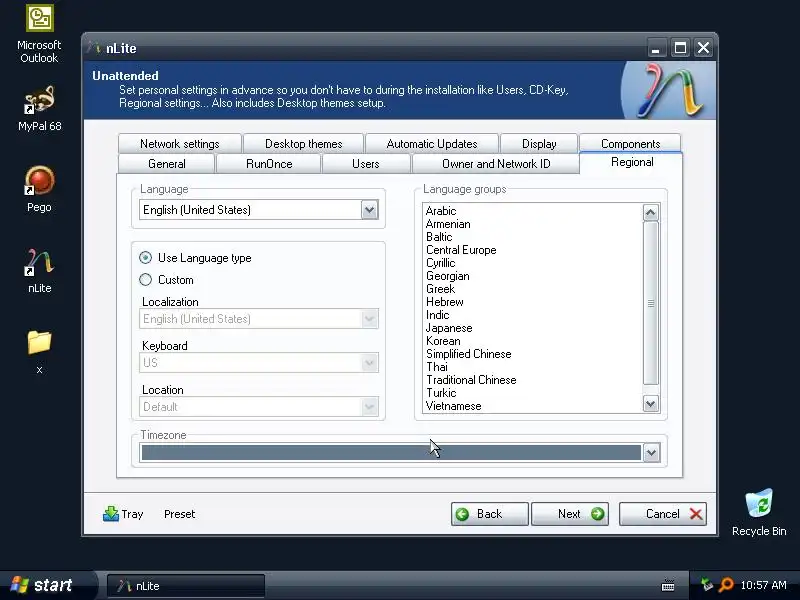Open the RunOnce tab
This screenshot has width=800, height=600.
(x=269, y=164)
